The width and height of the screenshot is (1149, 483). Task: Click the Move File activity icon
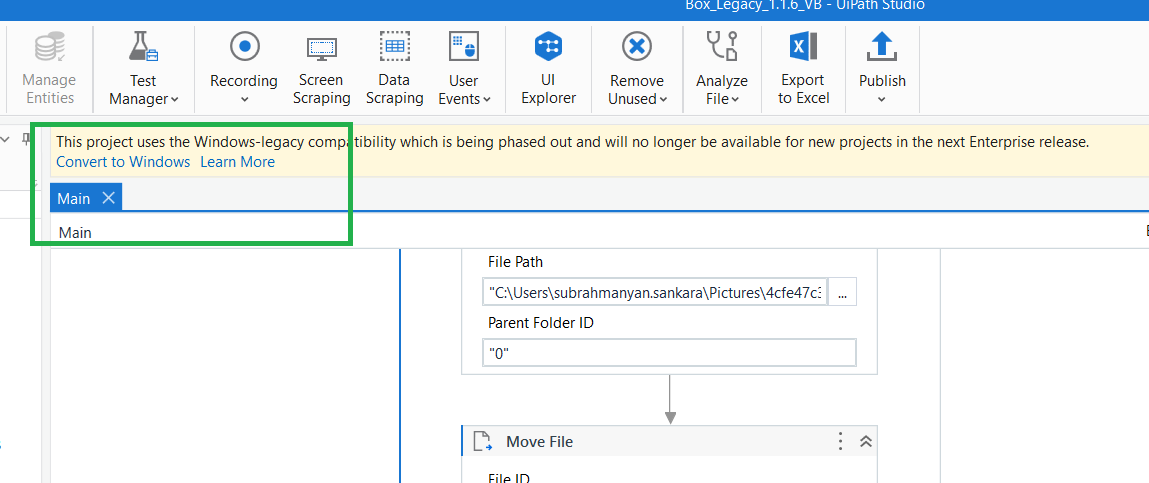483,441
